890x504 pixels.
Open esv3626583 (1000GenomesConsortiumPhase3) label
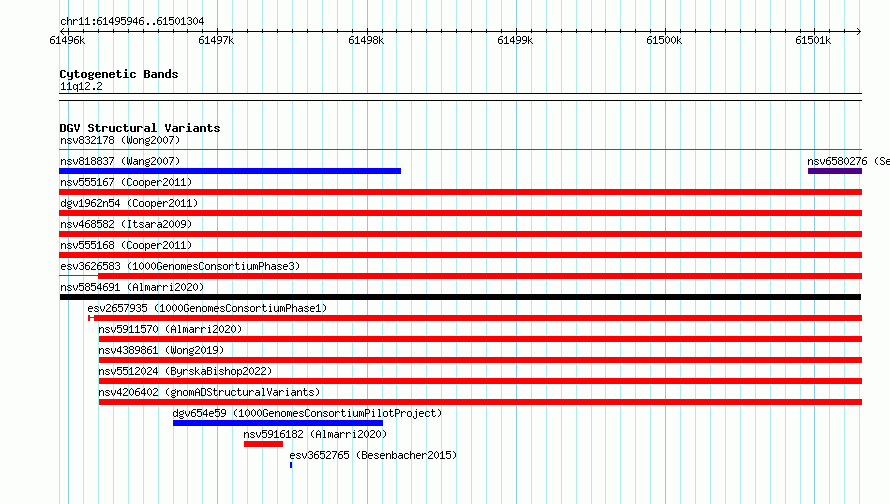tap(180, 266)
